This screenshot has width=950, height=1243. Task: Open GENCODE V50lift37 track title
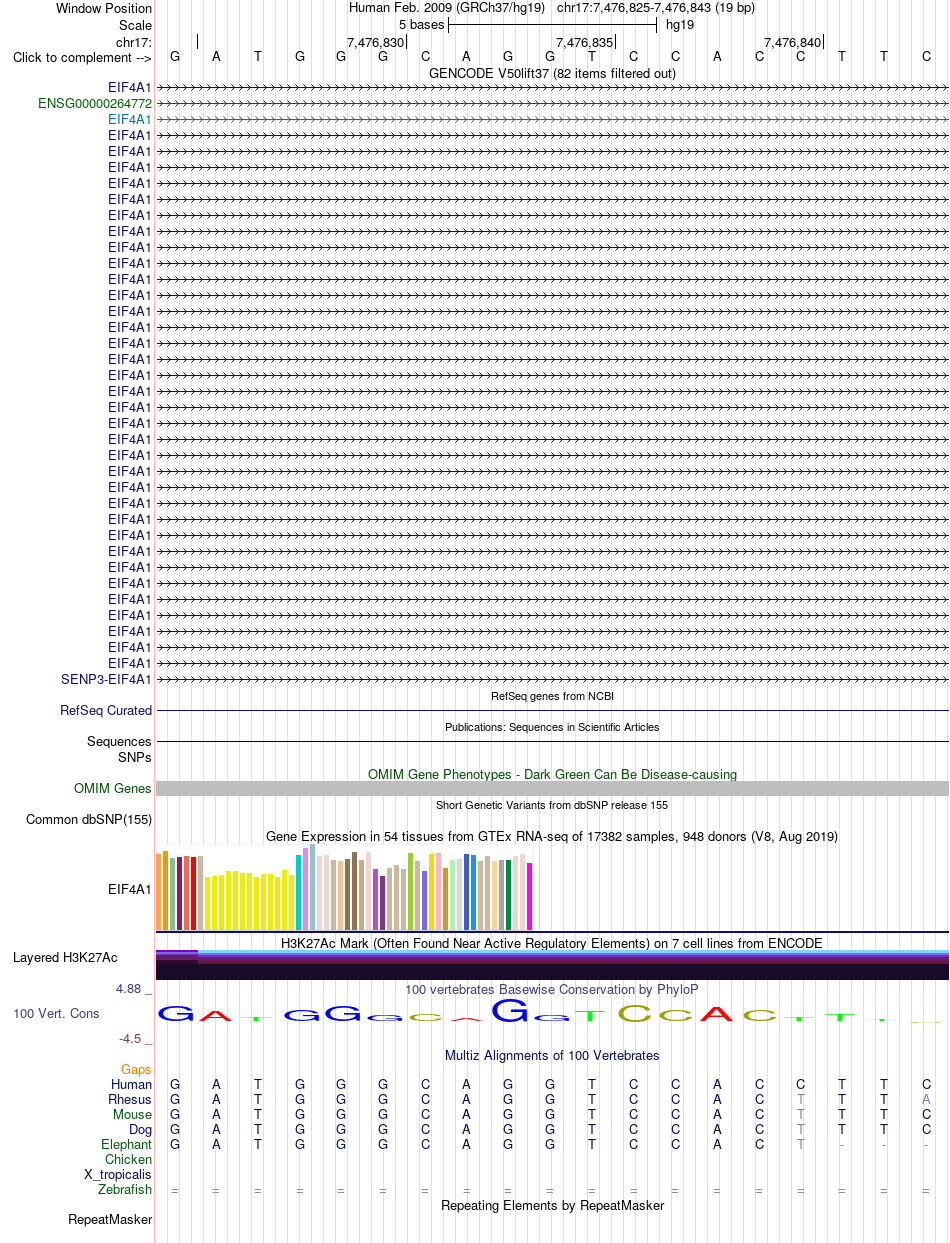pos(552,73)
